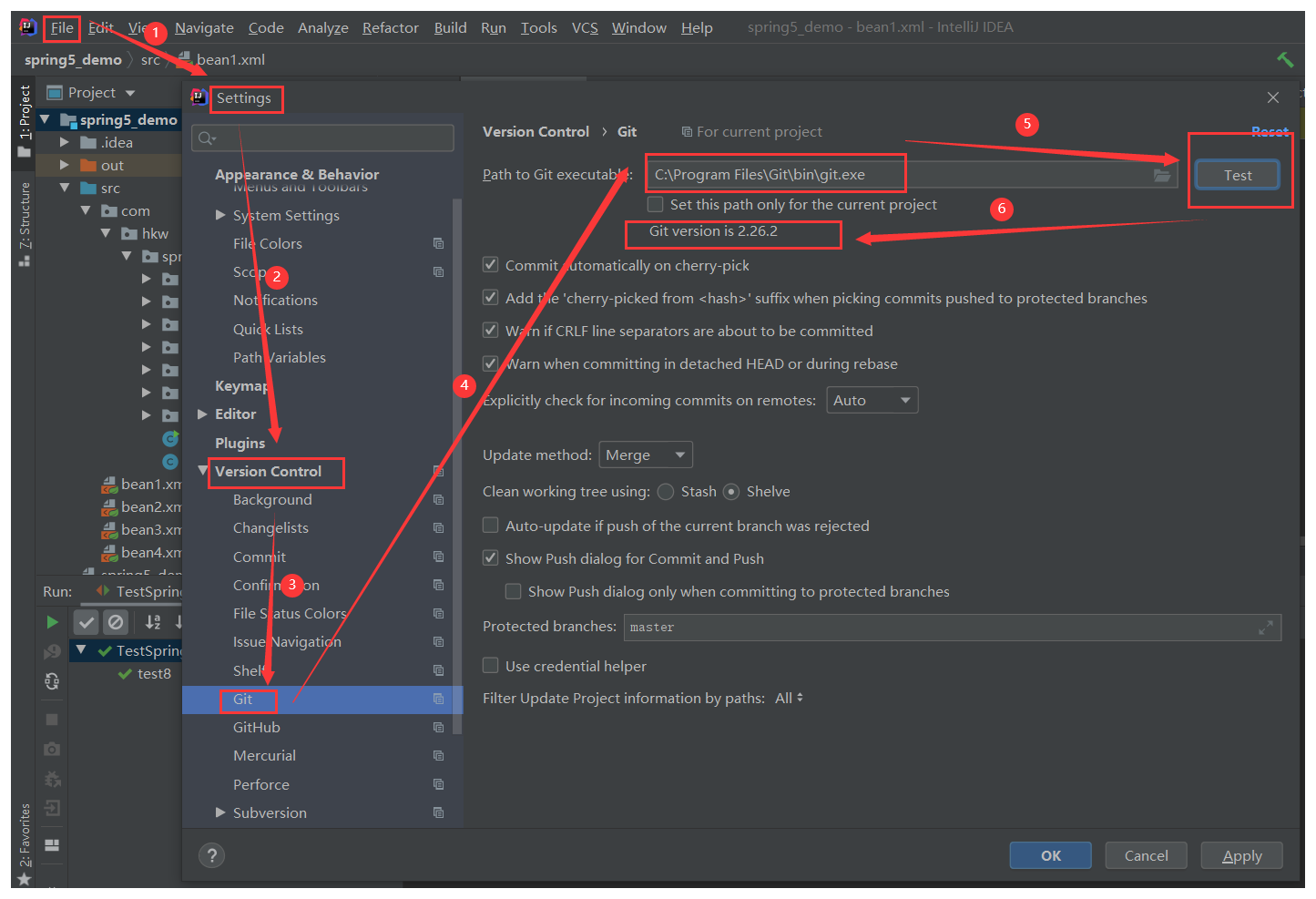Click the Reset link
Viewport: 1316px width, 899px height.
pos(1270,132)
